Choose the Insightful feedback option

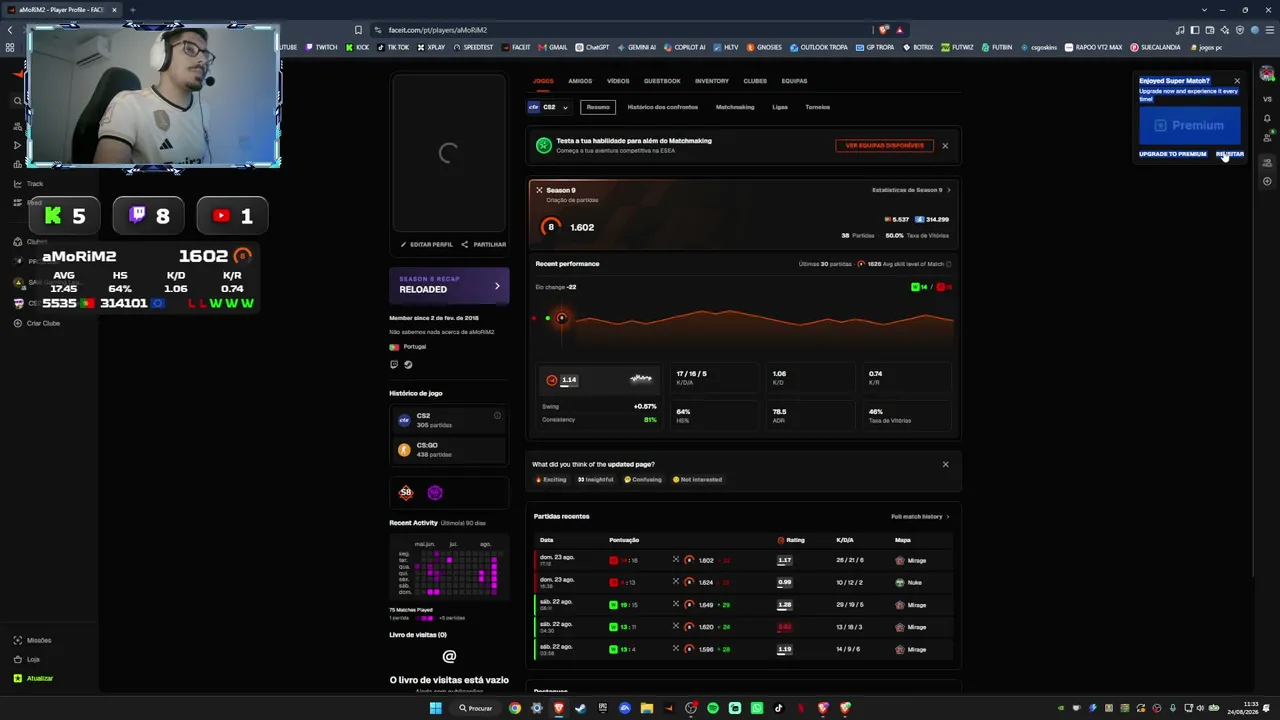596,480
